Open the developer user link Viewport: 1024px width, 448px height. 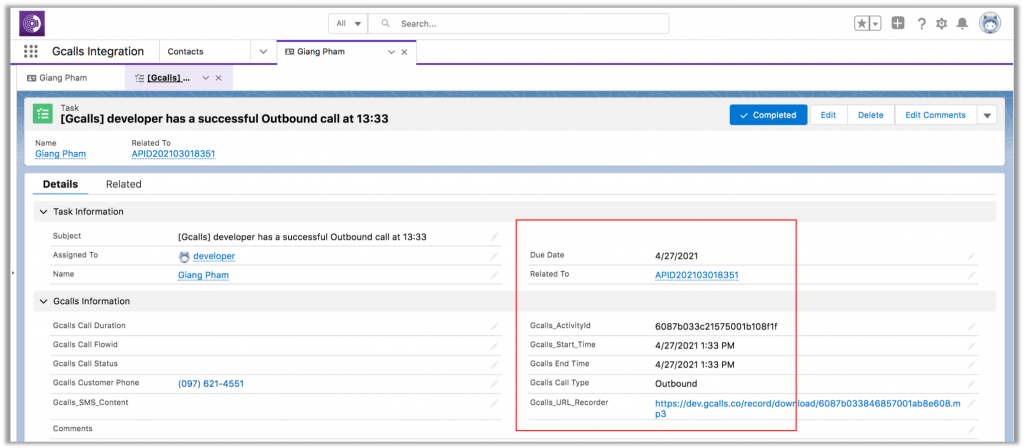214,256
